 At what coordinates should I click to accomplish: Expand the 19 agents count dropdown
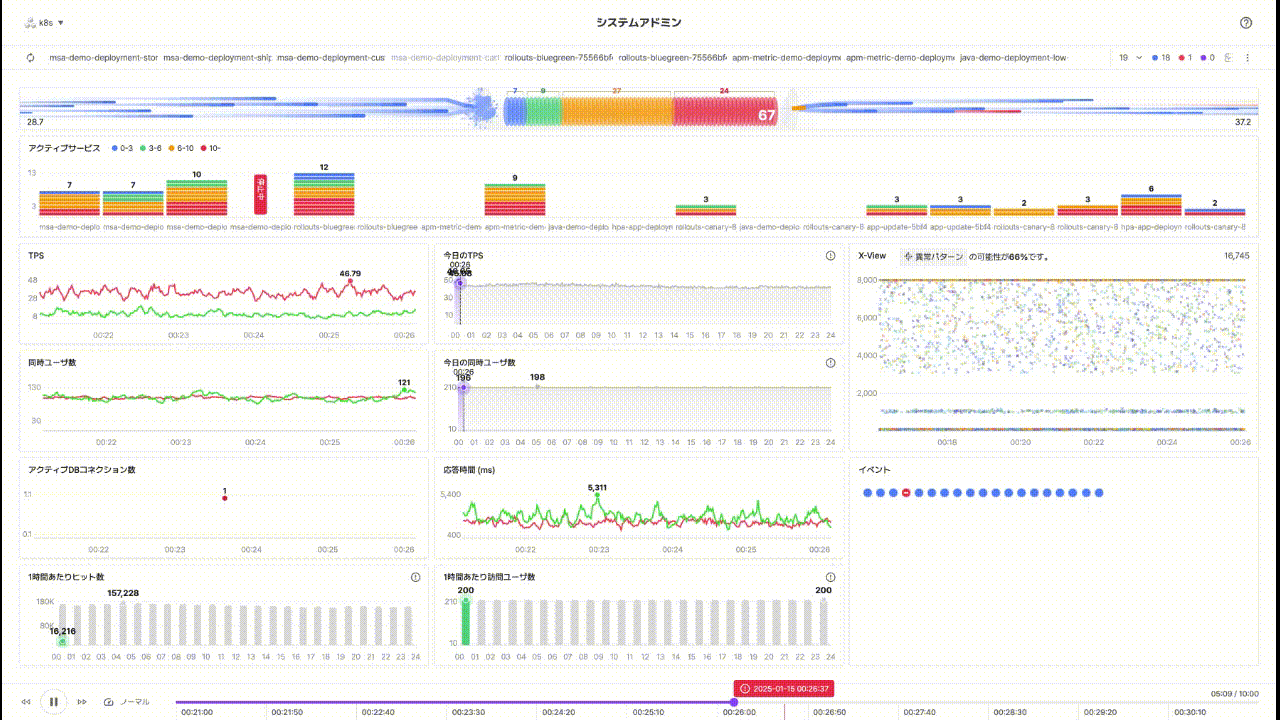tap(1130, 58)
